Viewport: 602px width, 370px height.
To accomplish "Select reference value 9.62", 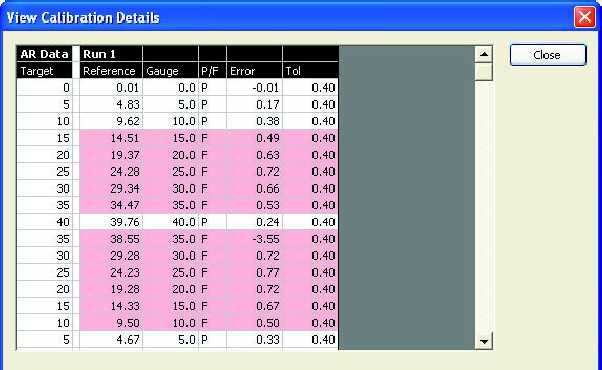I will (111, 121).
